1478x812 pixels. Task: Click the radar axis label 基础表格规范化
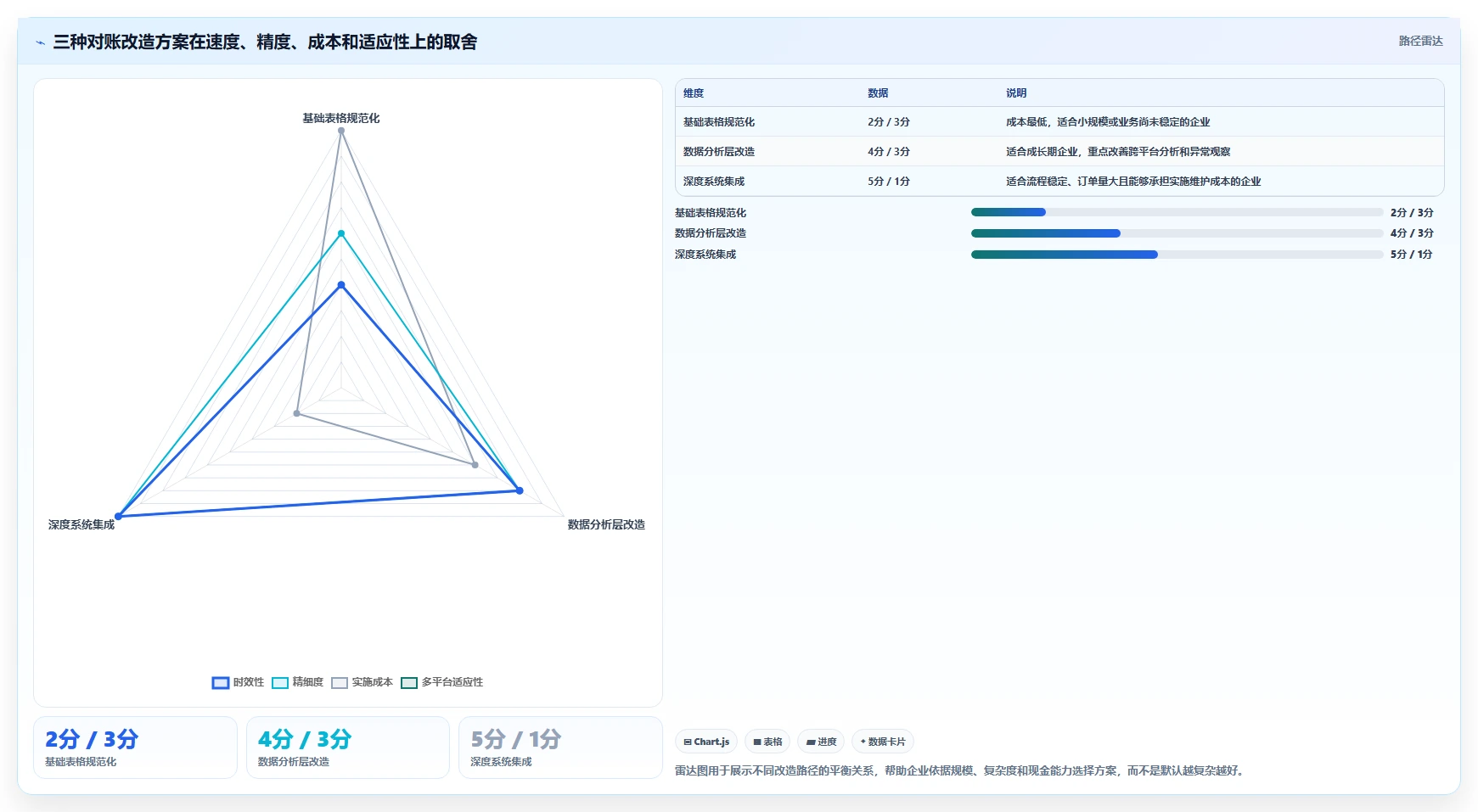[341, 118]
